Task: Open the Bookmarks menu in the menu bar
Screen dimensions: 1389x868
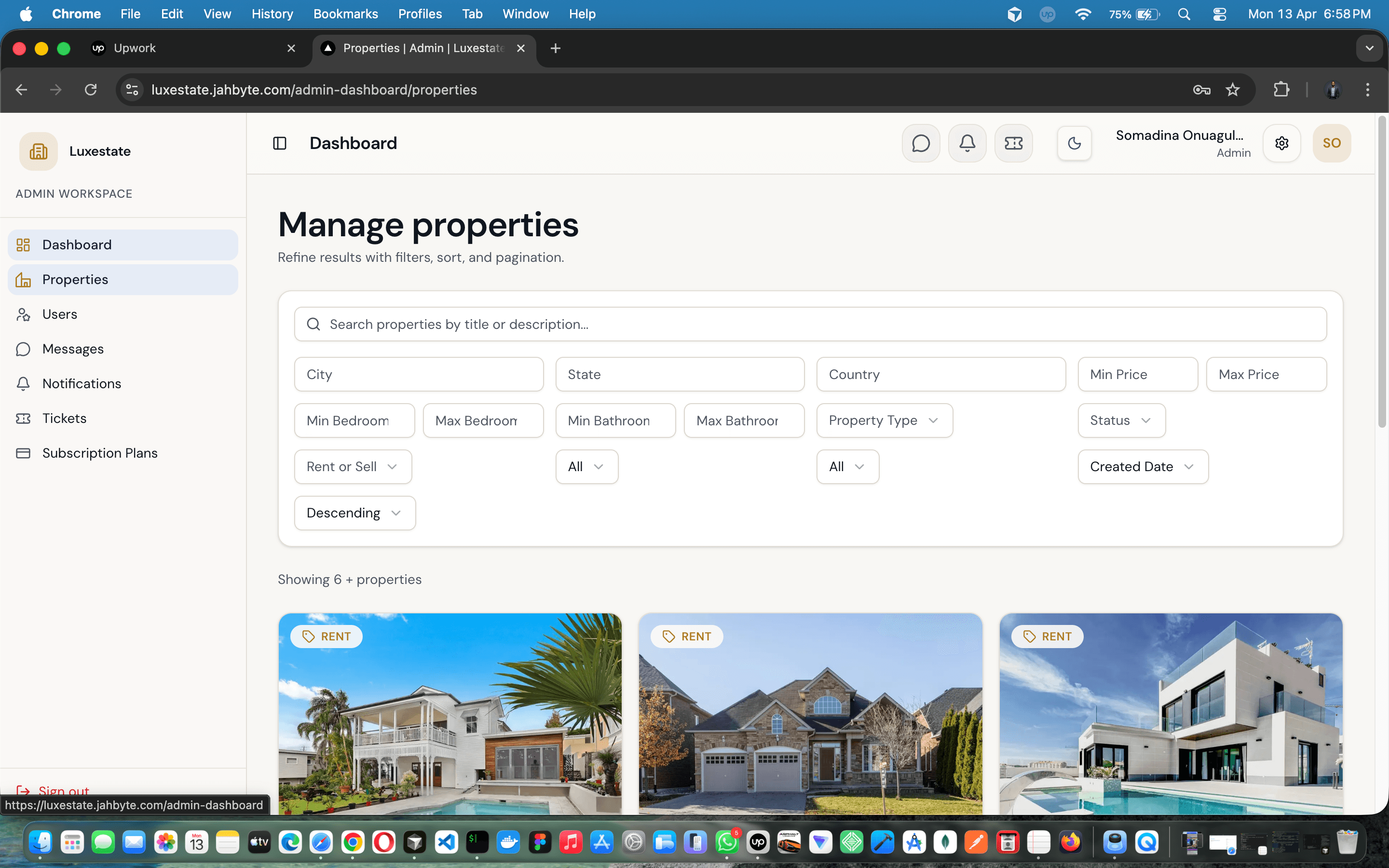Action: 345,14
